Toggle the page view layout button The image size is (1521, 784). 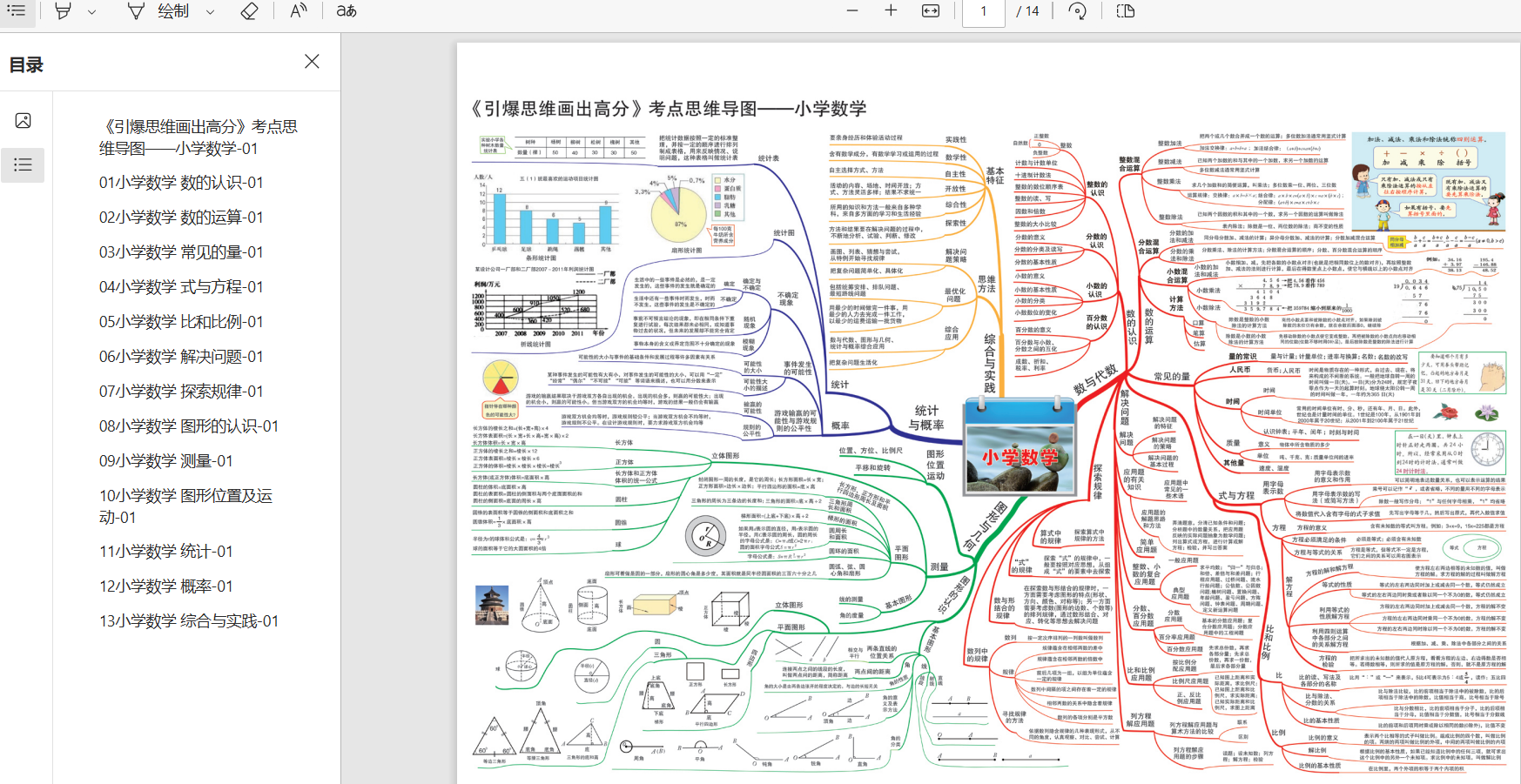click(1126, 10)
